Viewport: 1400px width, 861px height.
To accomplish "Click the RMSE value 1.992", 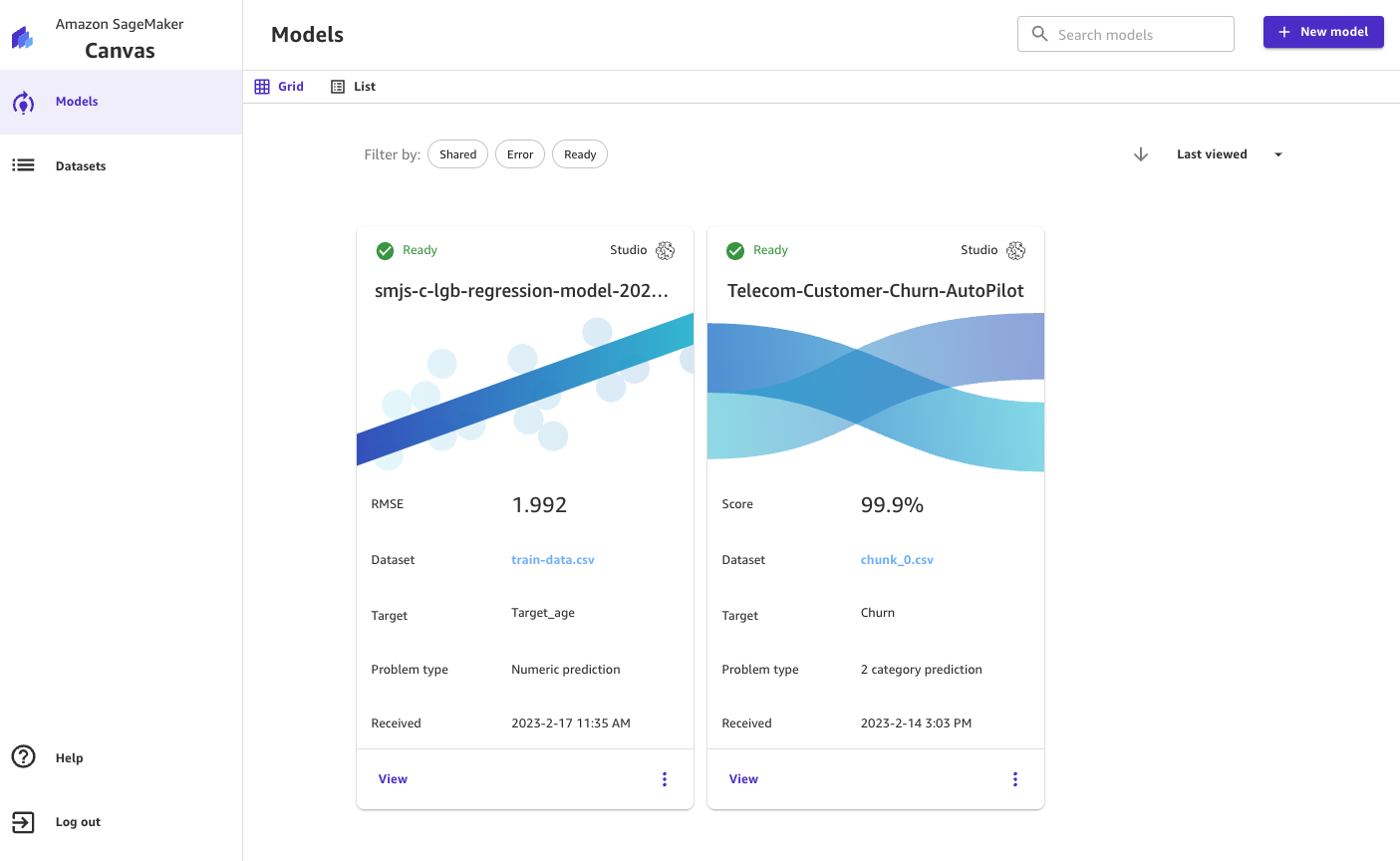I will (539, 505).
